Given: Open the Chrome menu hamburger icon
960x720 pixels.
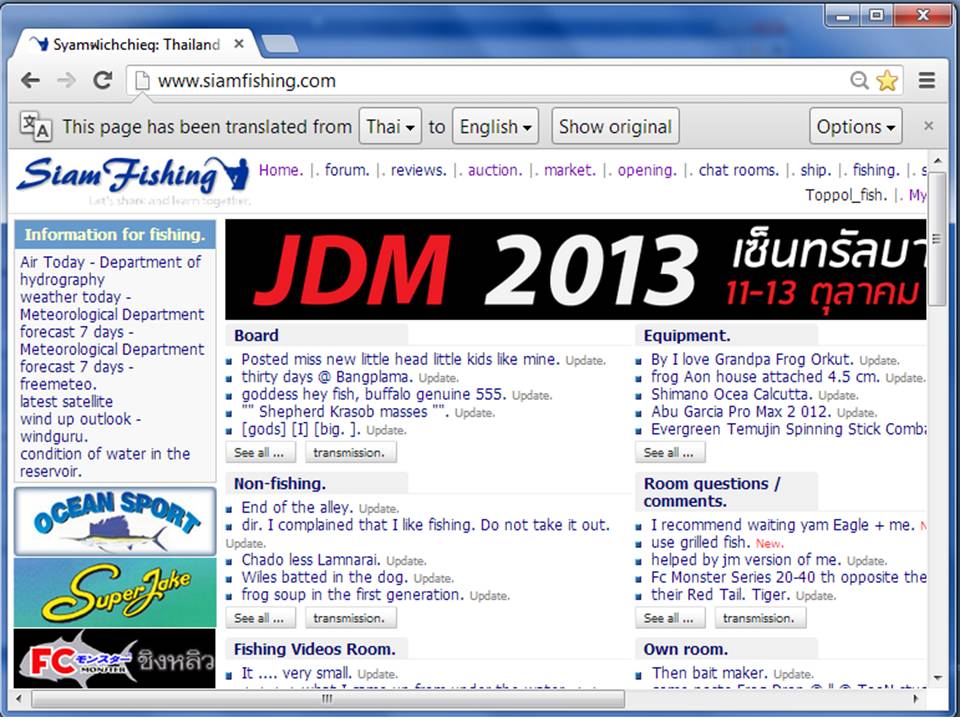Looking at the screenshot, I should click(x=927, y=81).
